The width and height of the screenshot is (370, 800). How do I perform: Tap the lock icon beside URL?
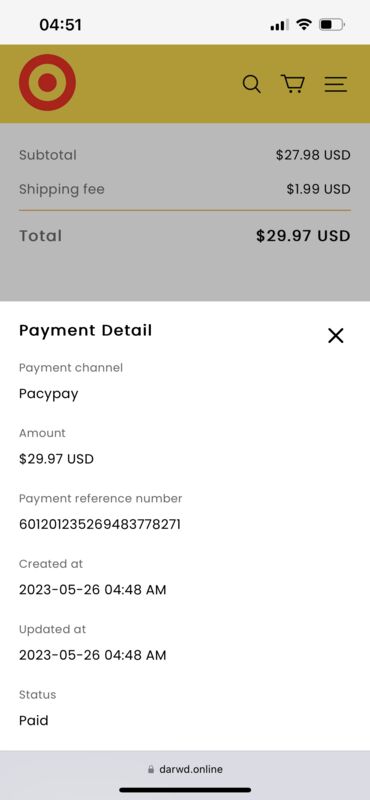pos(151,769)
